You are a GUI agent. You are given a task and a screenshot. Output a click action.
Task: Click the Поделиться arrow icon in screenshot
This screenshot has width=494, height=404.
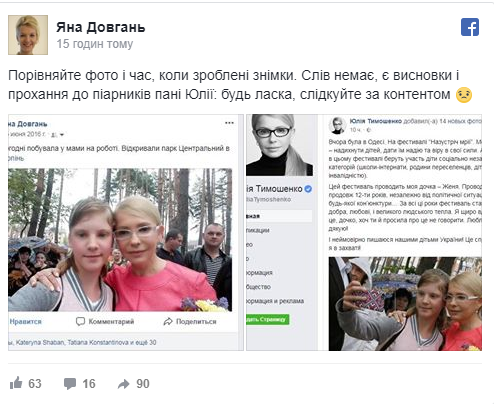coord(168,321)
